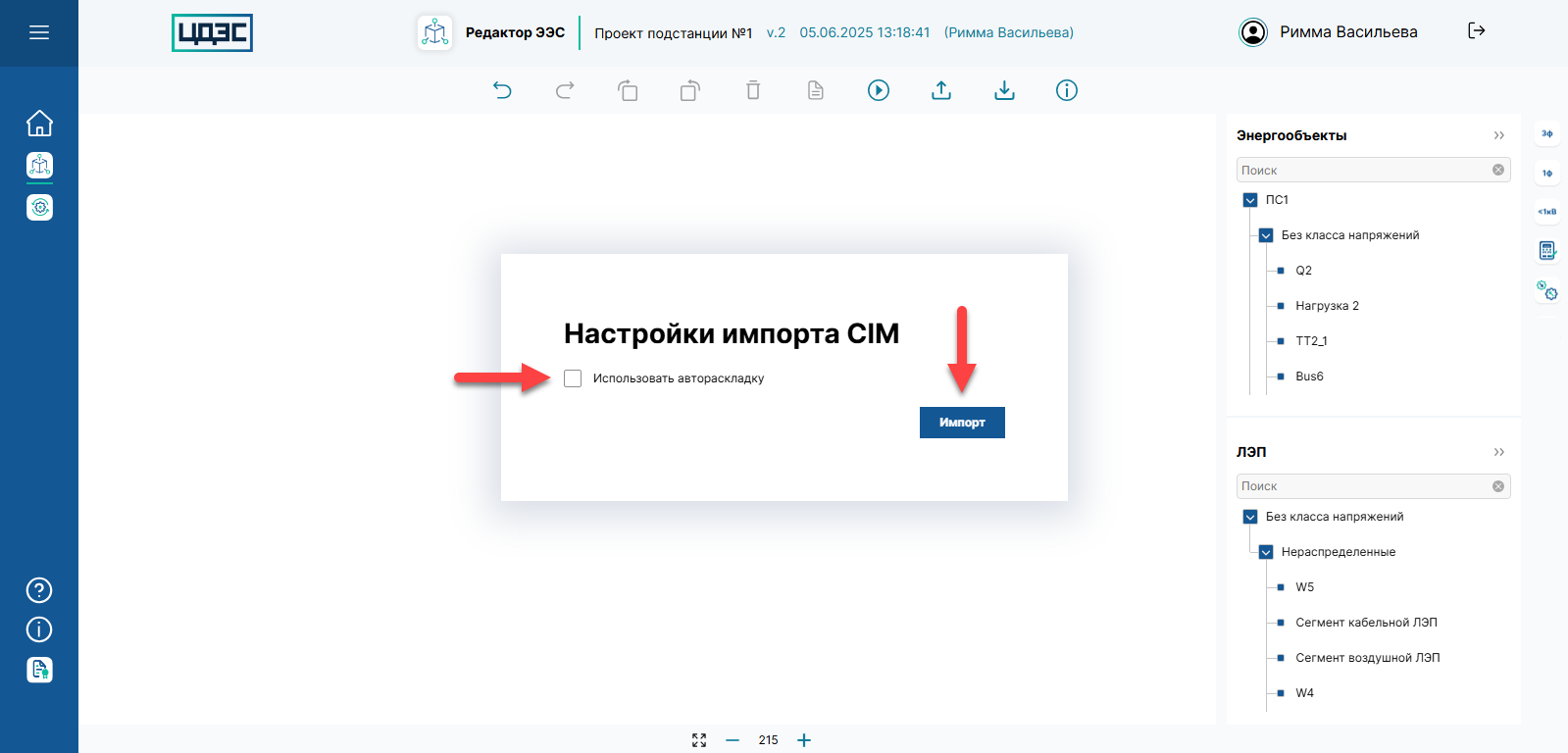This screenshot has height=753, width=1568.
Task: Open the toolbar info icon
Action: coord(1067,90)
